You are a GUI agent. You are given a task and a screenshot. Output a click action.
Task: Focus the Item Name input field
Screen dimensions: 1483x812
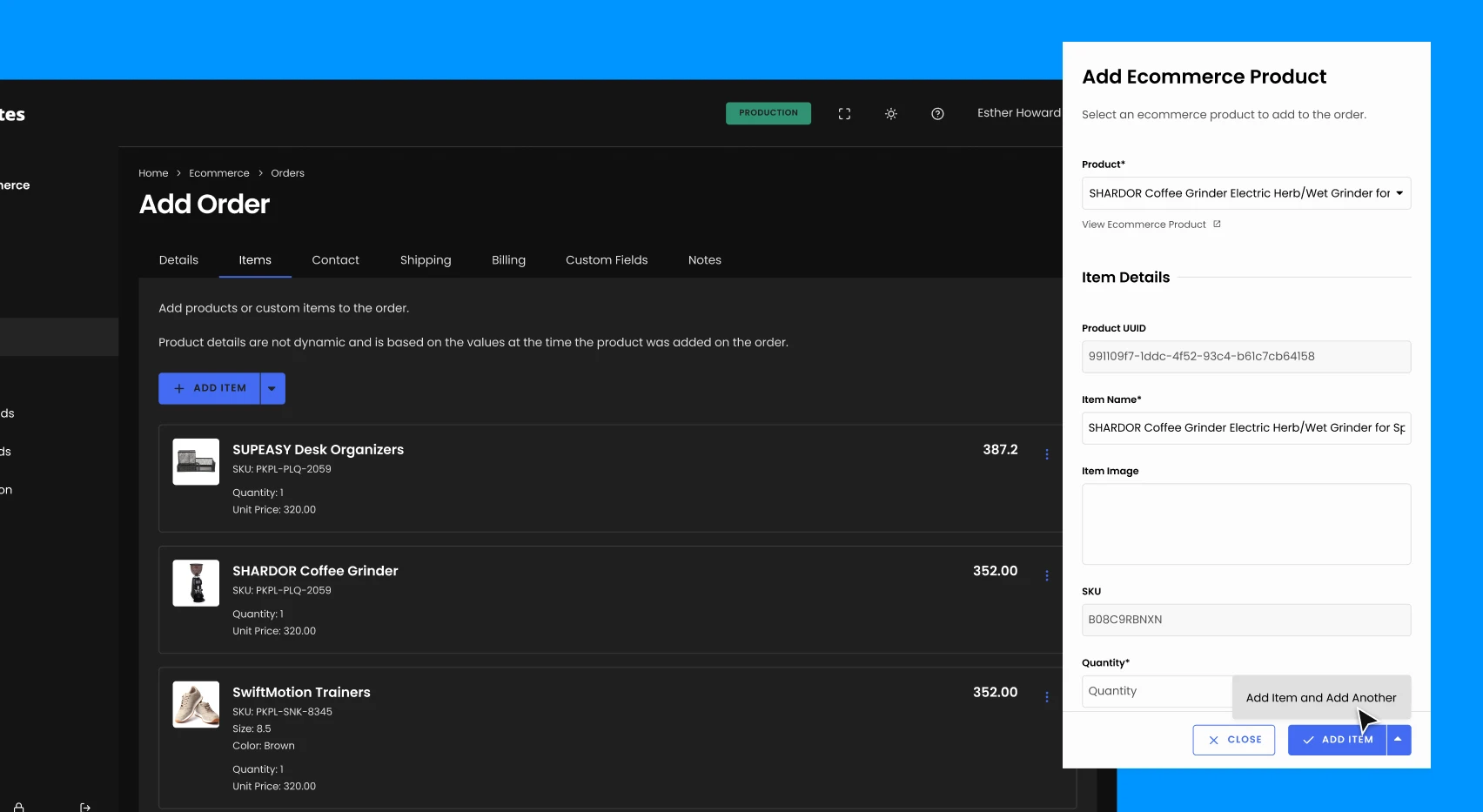[1246, 428]
